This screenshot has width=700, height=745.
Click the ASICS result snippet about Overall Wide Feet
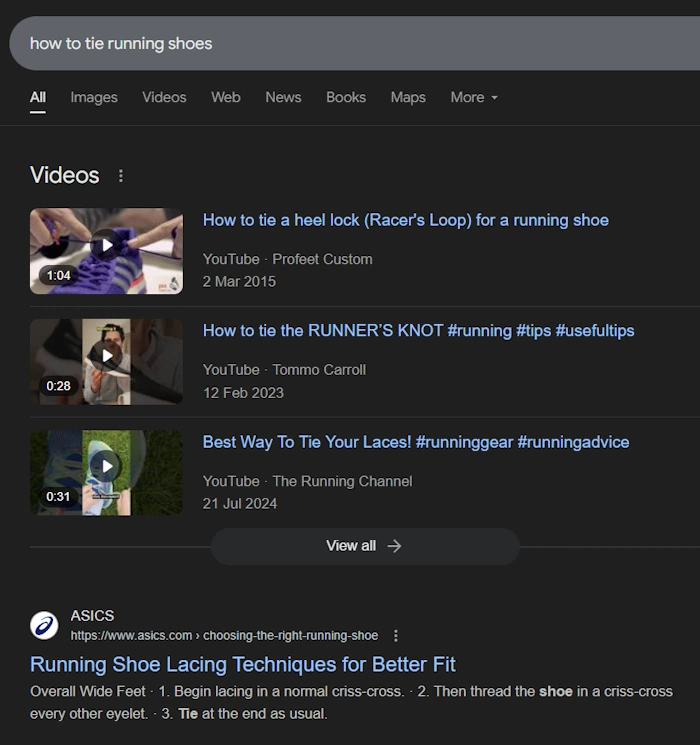351,703
